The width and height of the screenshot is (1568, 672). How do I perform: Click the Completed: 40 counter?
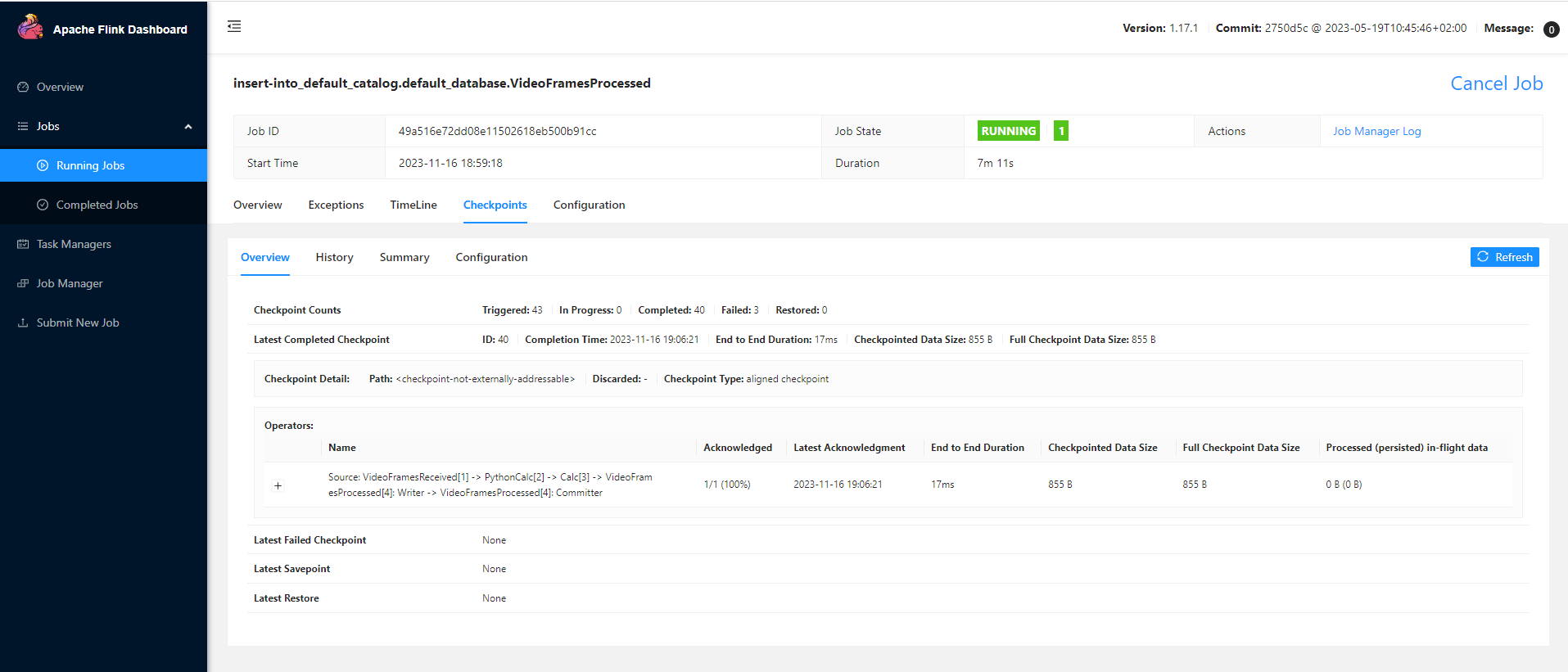pos(671,310)
